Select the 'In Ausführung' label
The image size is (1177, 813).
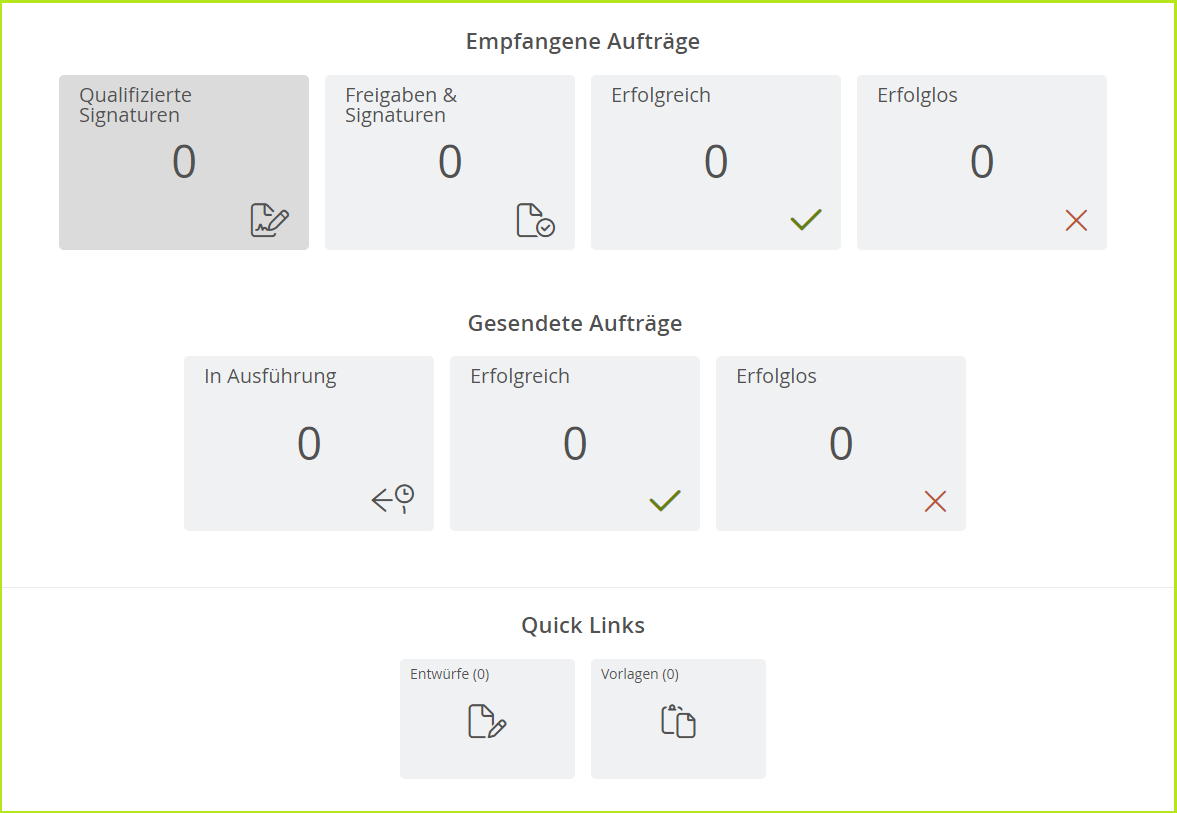(270, 377)
